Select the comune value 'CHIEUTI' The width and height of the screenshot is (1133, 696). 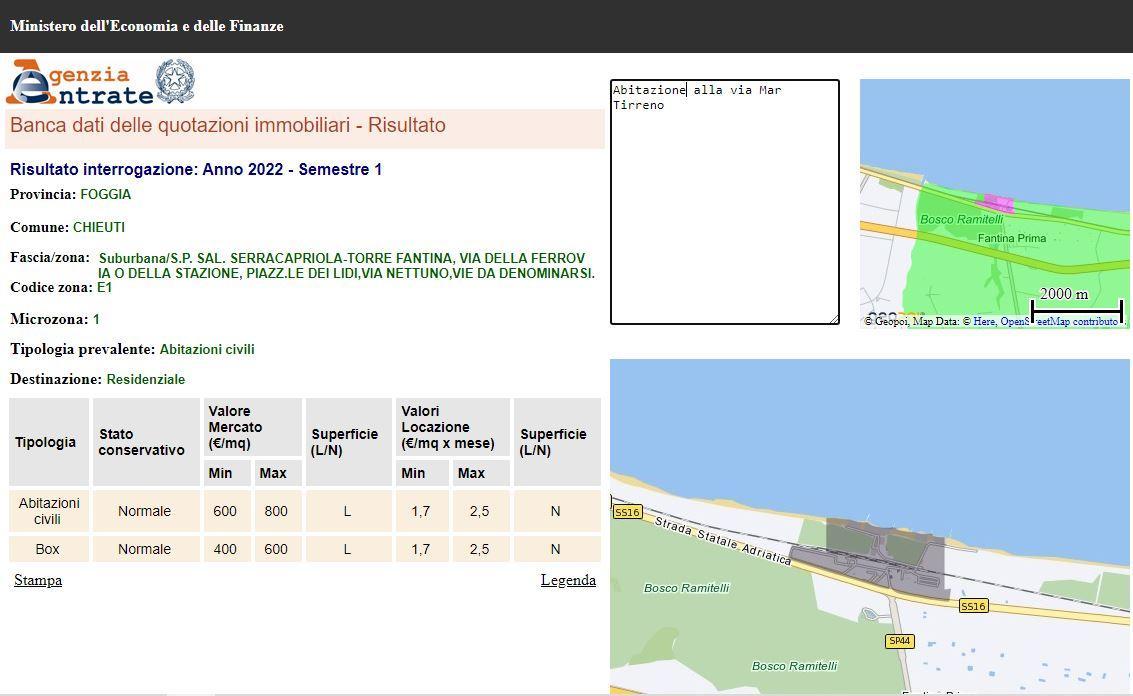point(99,228)
